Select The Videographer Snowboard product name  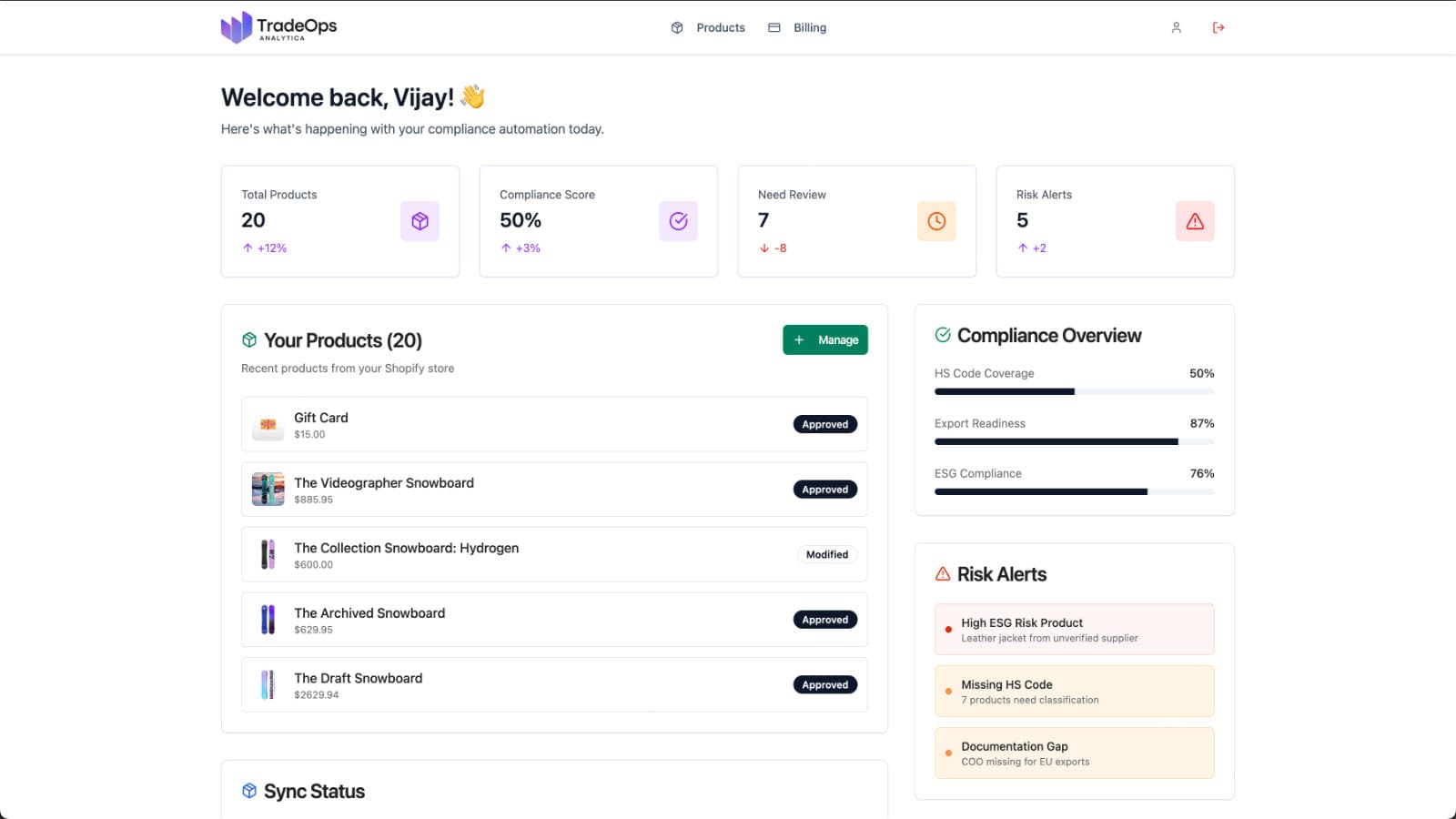pyautogui.click(x=384, y=483)
